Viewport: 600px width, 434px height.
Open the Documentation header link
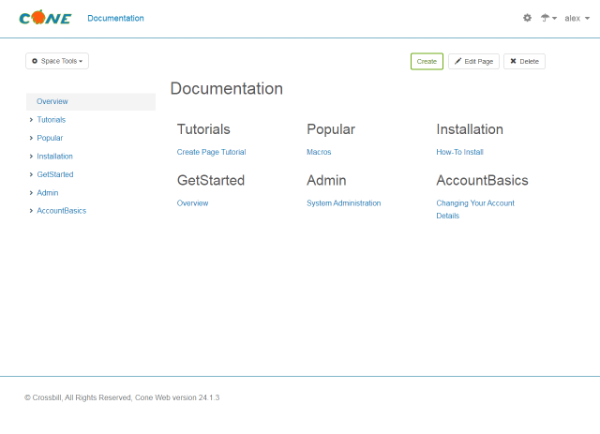pyautogui.click(x=116, y=18)
